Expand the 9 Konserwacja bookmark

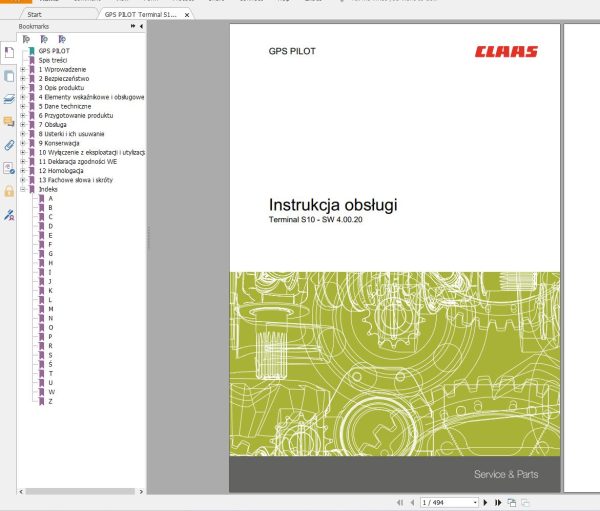tap(23, 143)
